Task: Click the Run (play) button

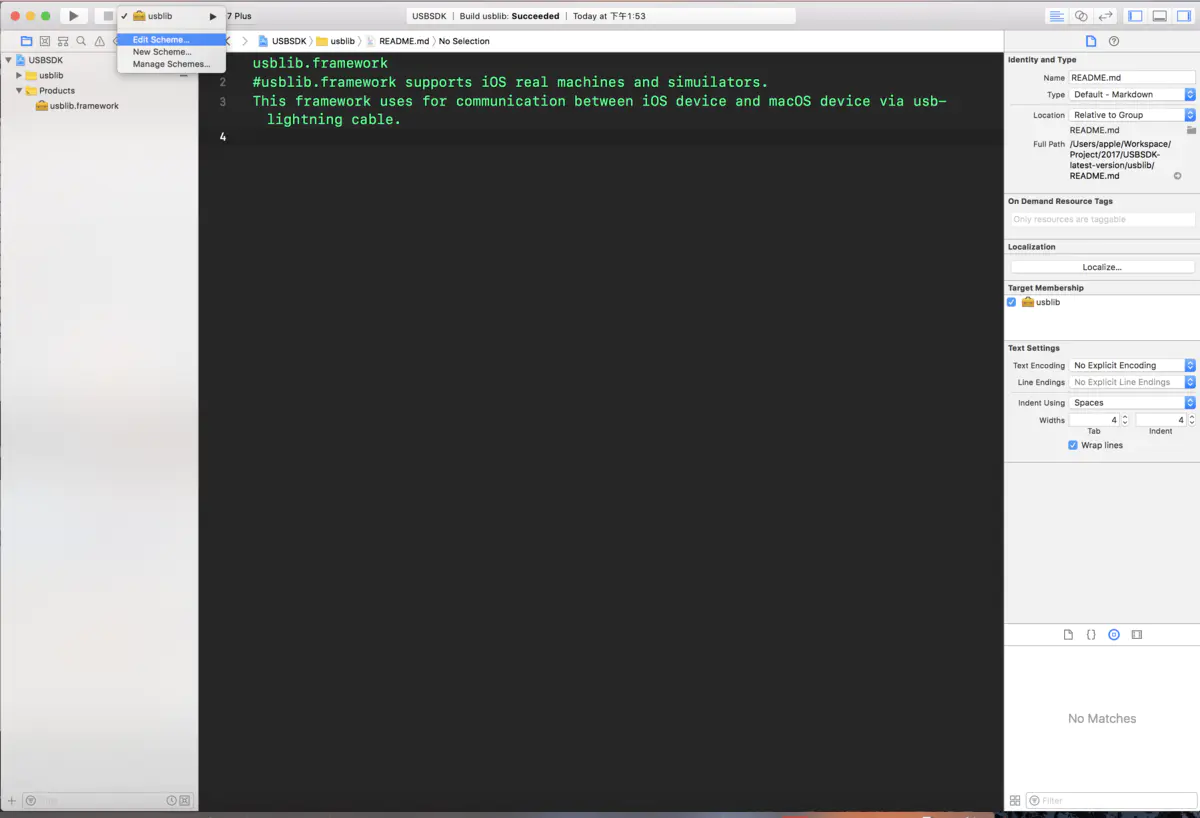Action: [73, 16]
